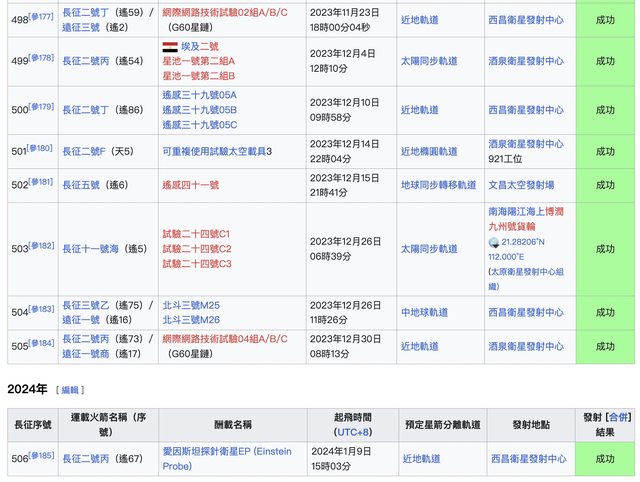Click 長征二號丁 link in row 500
Viewport: 640px width, 482px height.
[86, 110]
